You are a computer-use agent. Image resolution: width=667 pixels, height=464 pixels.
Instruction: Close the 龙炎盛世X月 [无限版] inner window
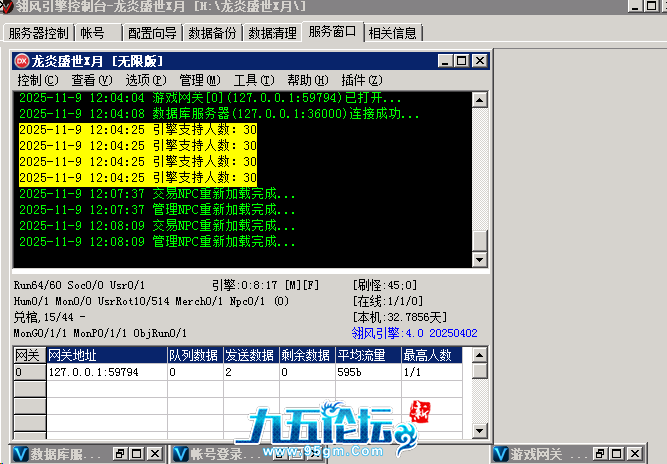(x=480, y=61)
